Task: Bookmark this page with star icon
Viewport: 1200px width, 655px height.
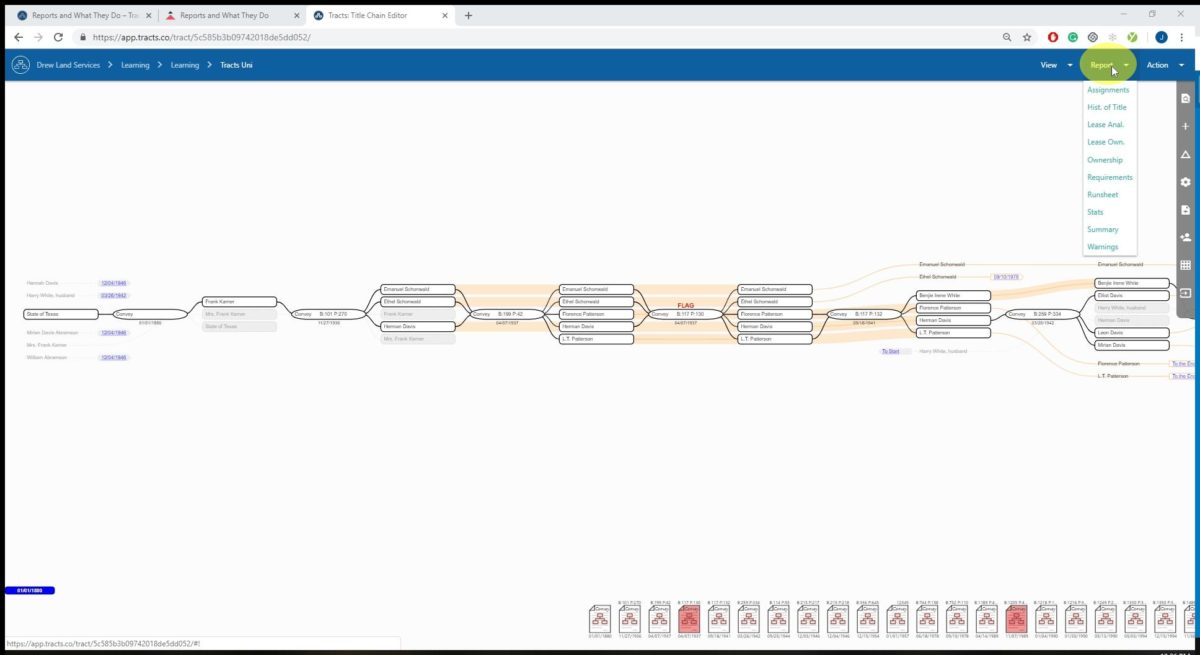Action: click(x=1027, y=37)
